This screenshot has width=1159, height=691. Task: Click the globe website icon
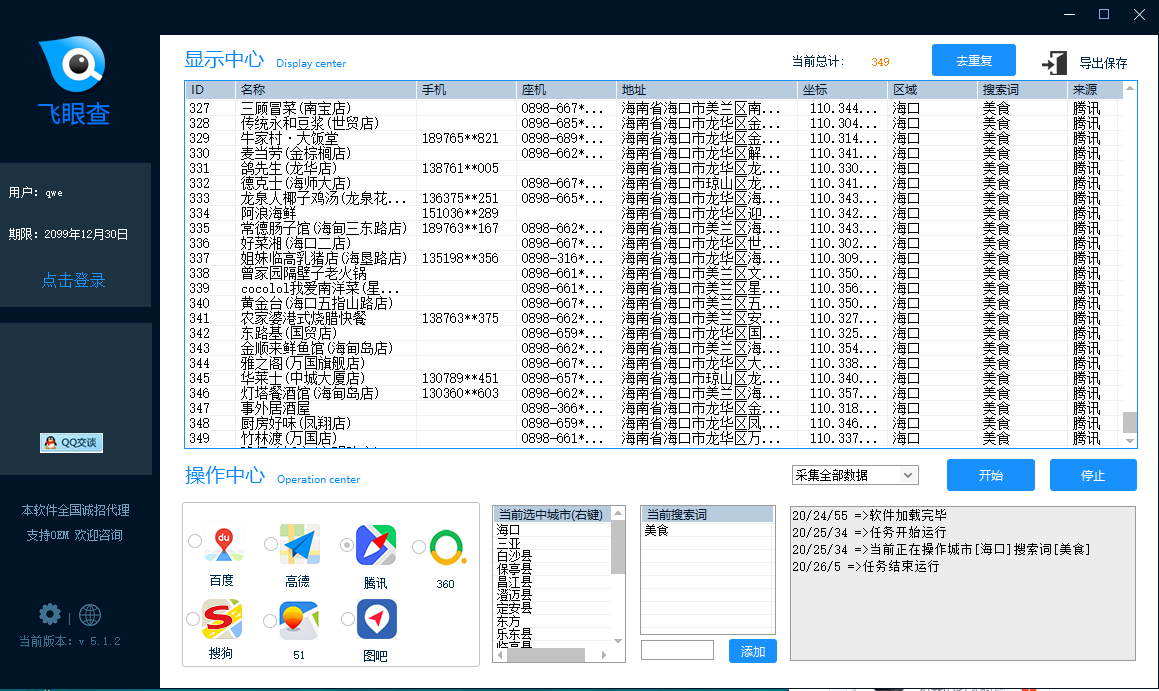point(89,615)
